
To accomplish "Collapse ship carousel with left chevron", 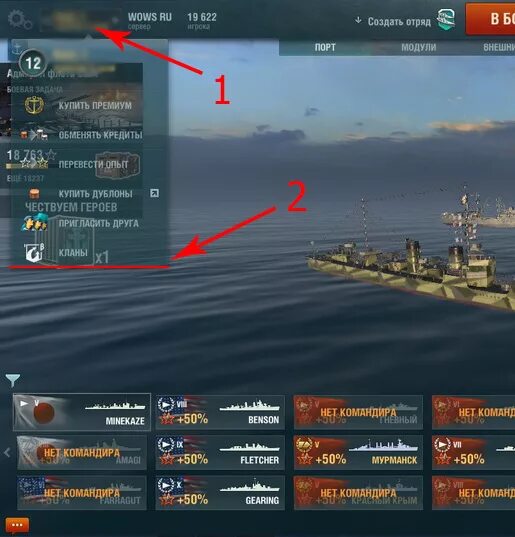I will (7, 452).
